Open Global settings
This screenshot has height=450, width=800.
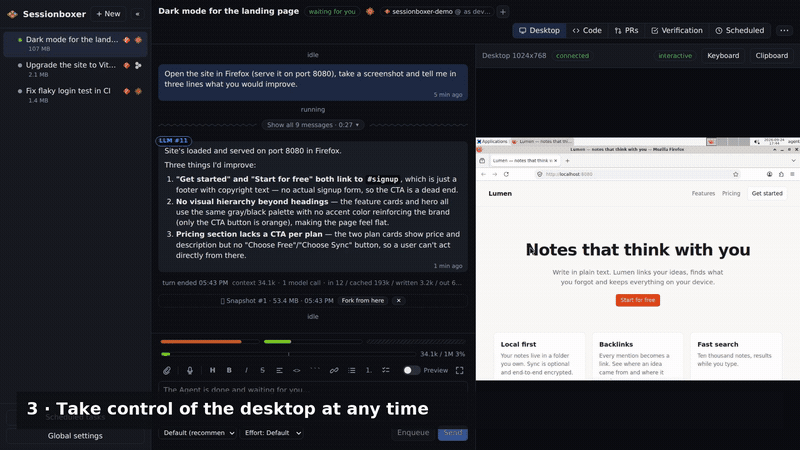pos(75,436)
